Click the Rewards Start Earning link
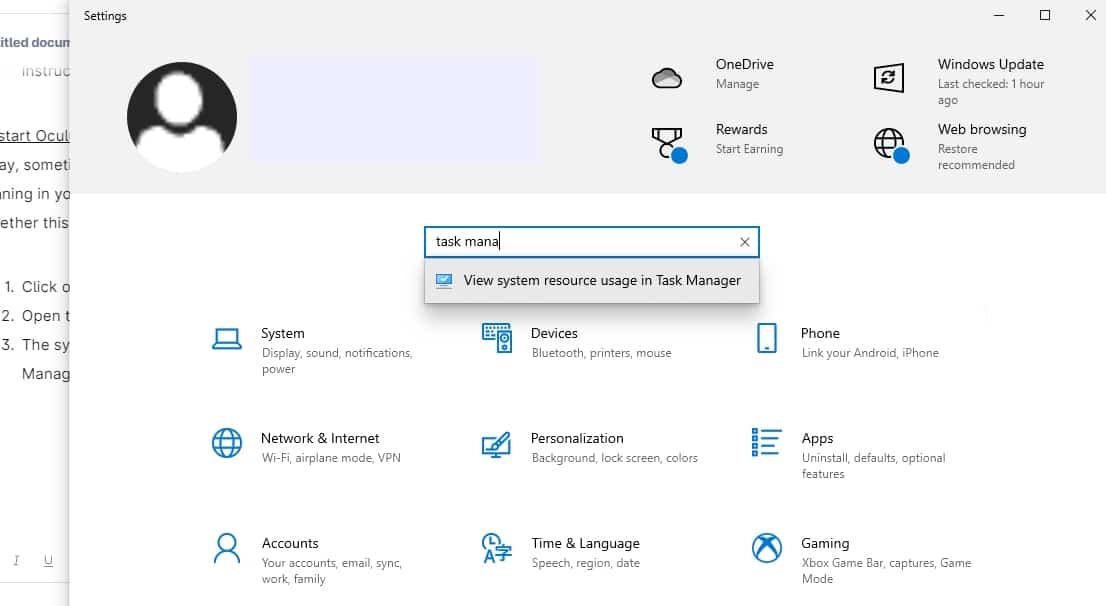The height and width of the screenshot is (606, 1106). (x=749, y=149)
